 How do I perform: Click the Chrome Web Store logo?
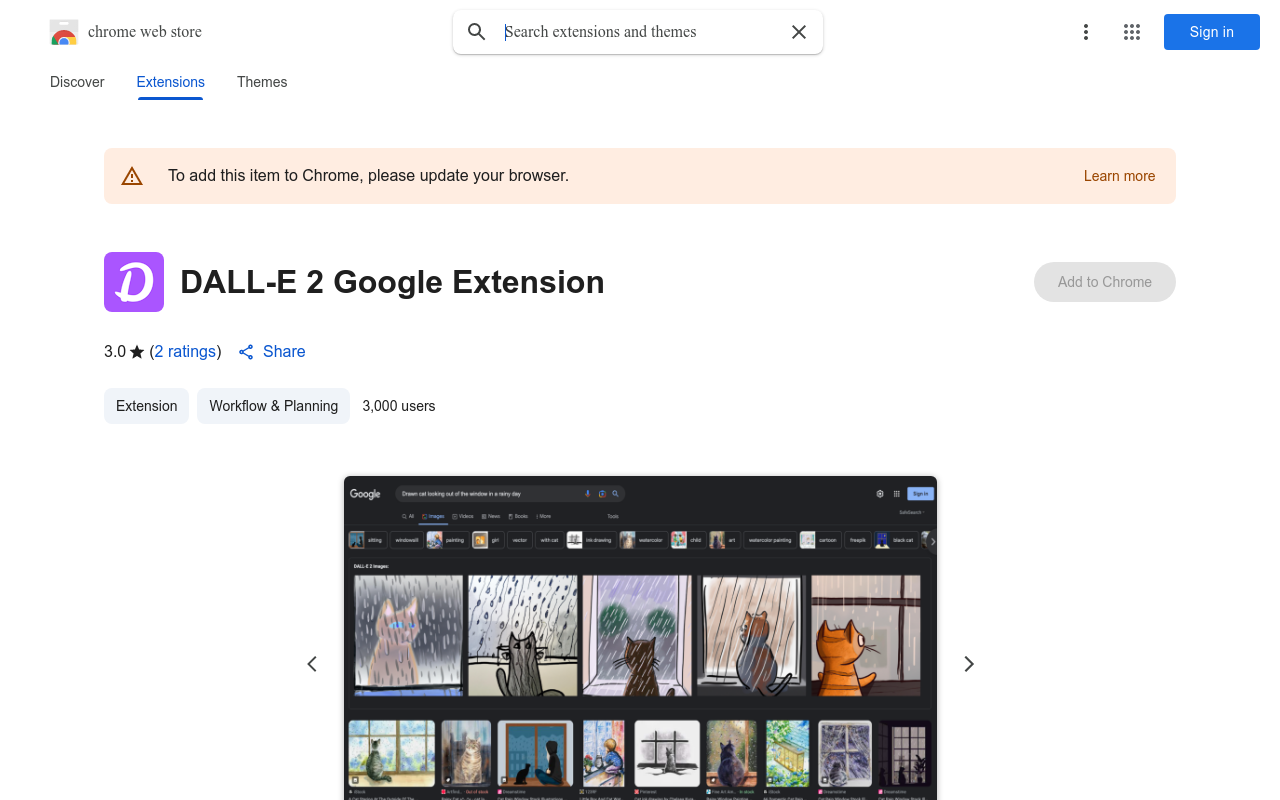pos(64,32)
